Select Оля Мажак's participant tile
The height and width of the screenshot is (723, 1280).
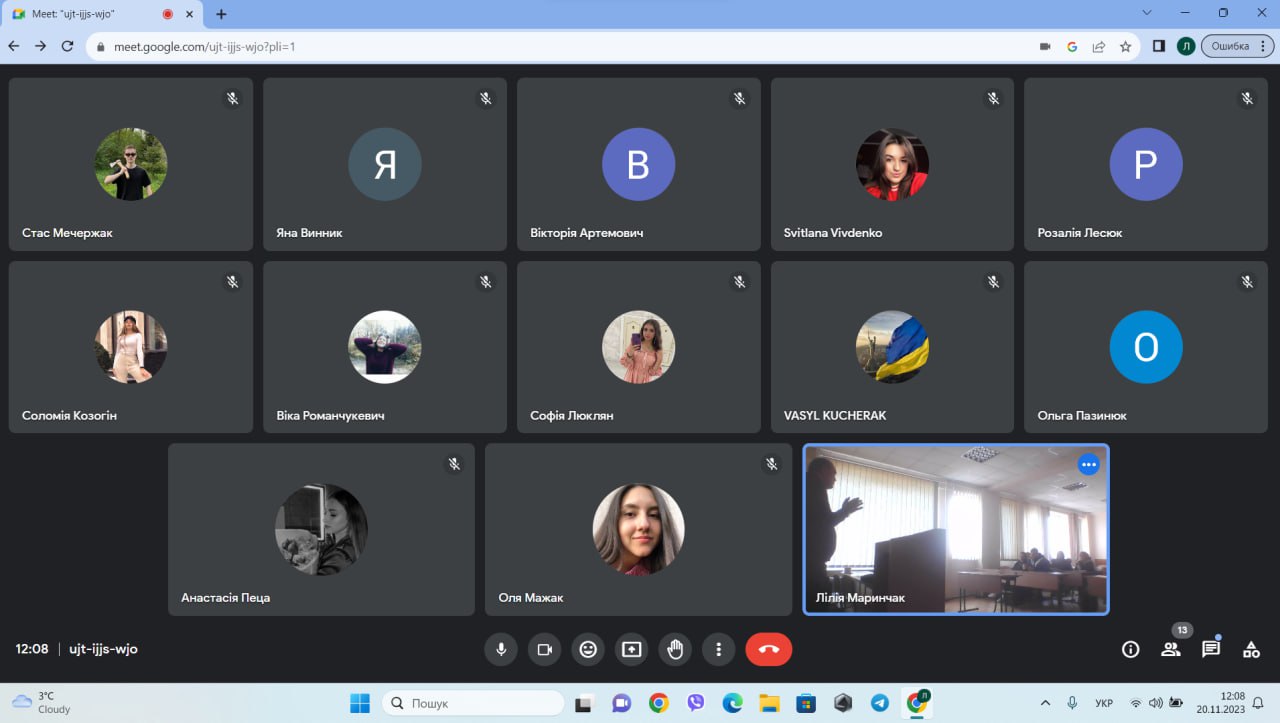(x=638, y=530)
